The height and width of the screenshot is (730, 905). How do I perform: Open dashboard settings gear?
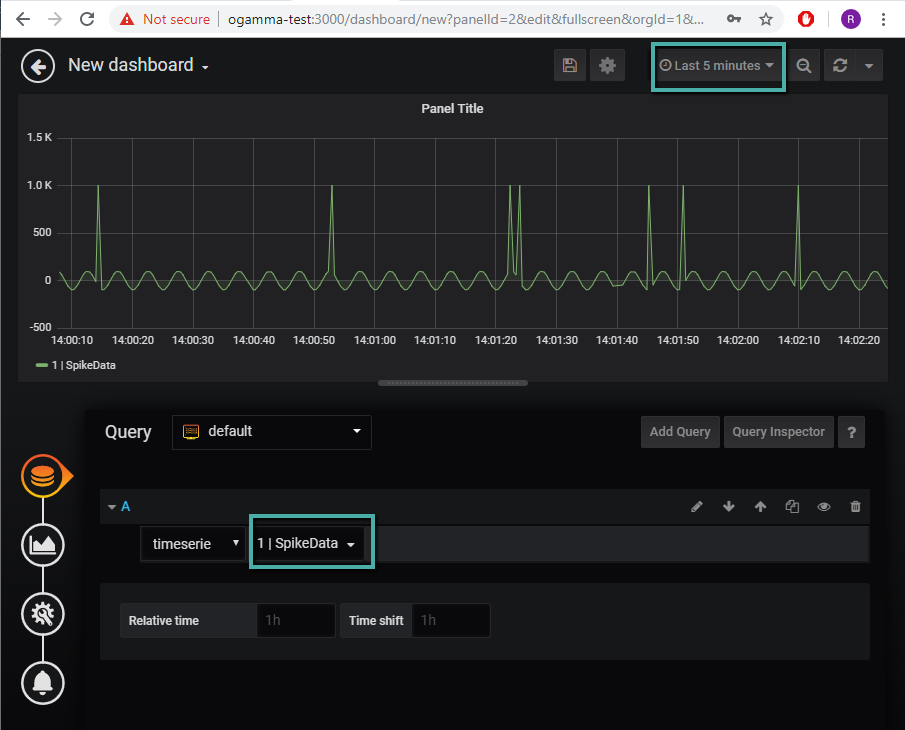coord(607,66)
